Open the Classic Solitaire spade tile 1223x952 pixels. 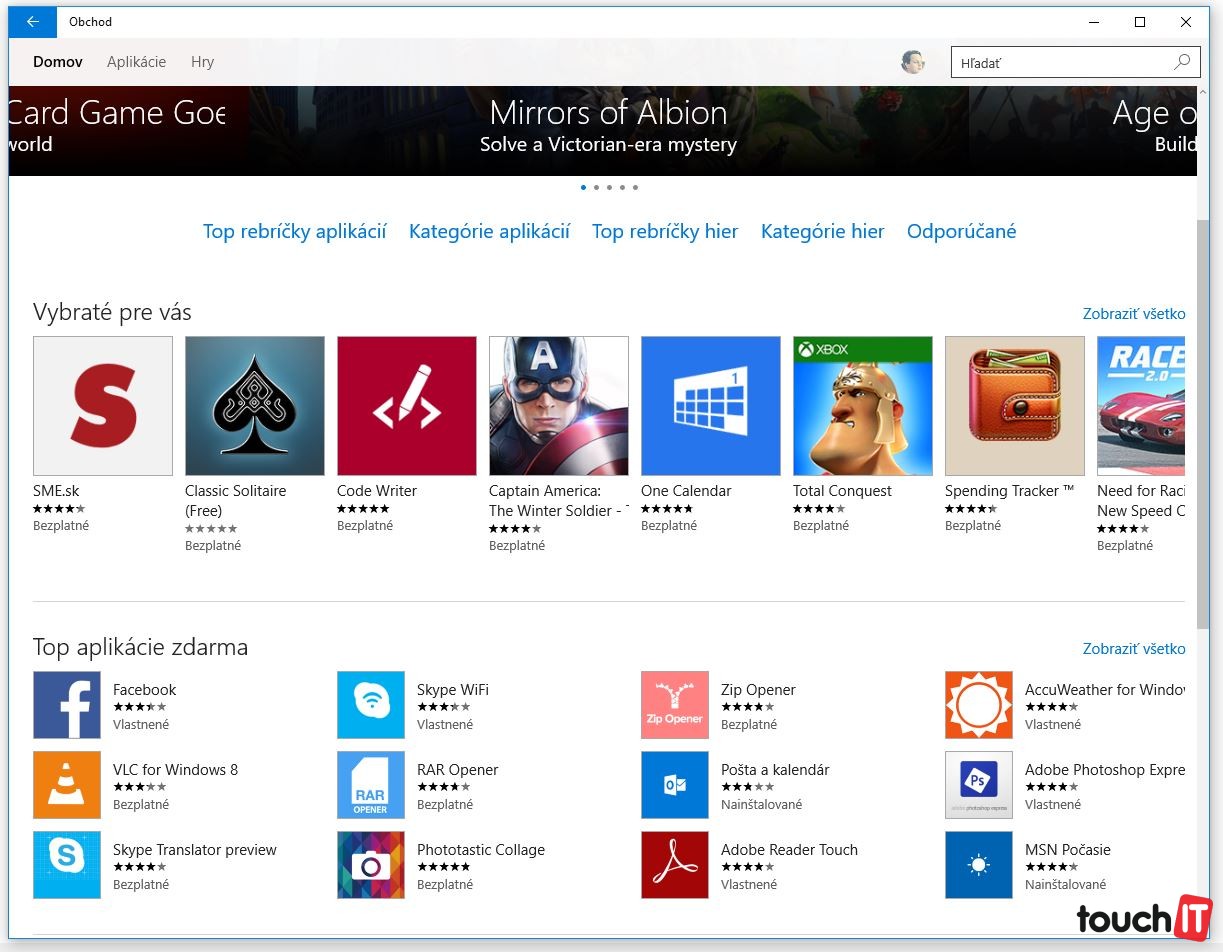pyautogui.click(x=255, y=406)
